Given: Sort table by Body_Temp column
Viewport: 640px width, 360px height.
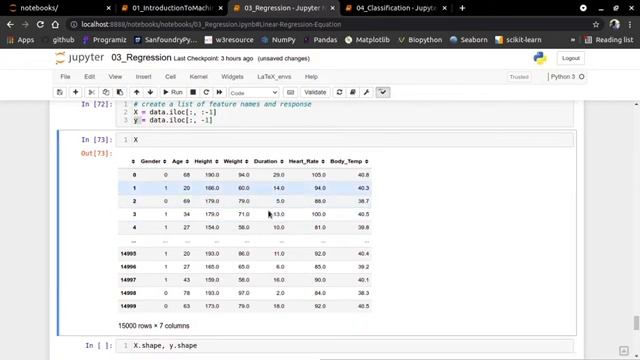Looking at the screenshot, I should 349,161.
